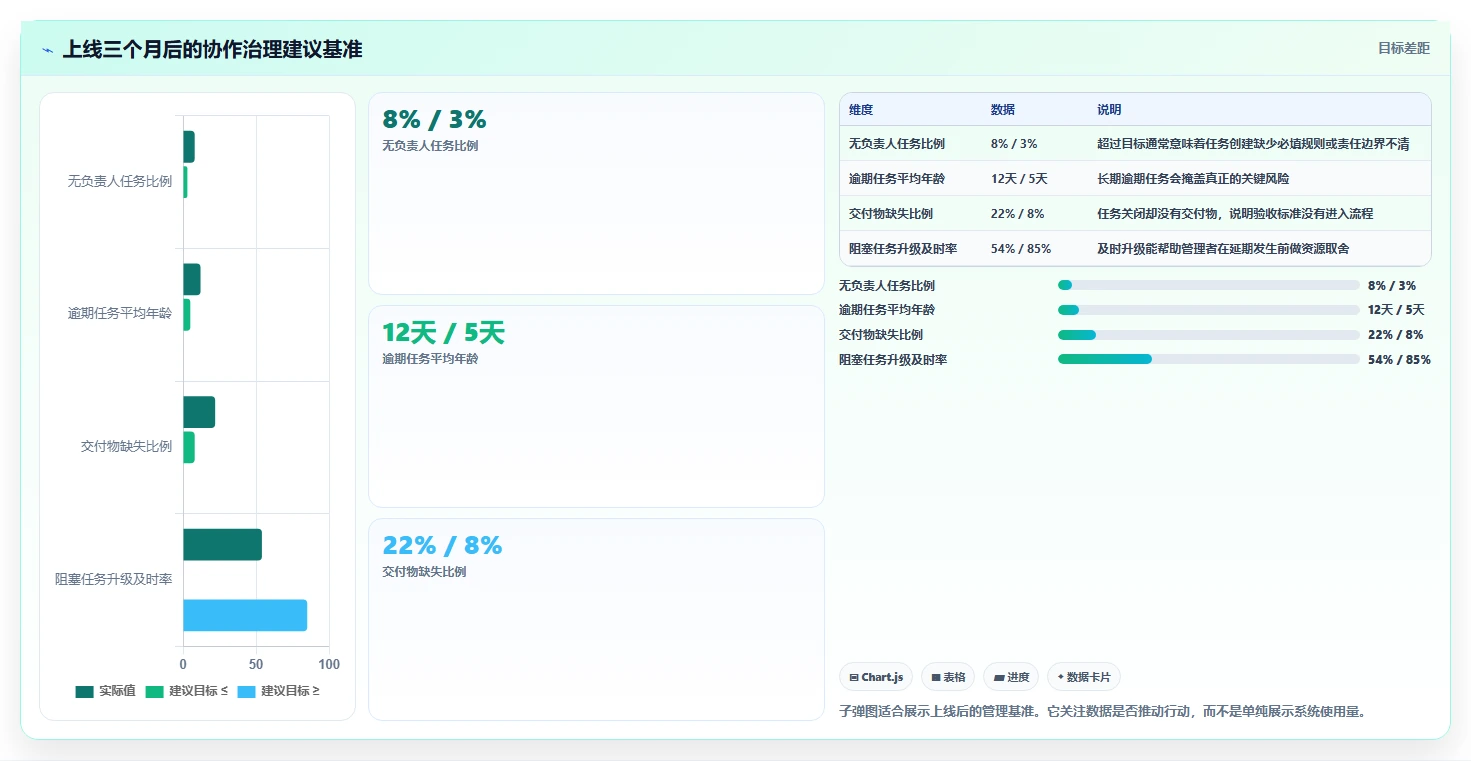Click chart axis label 交付物缺失比例
Image resolution: width=1471 pixels, height=761 pixels.
click(127, 447)
